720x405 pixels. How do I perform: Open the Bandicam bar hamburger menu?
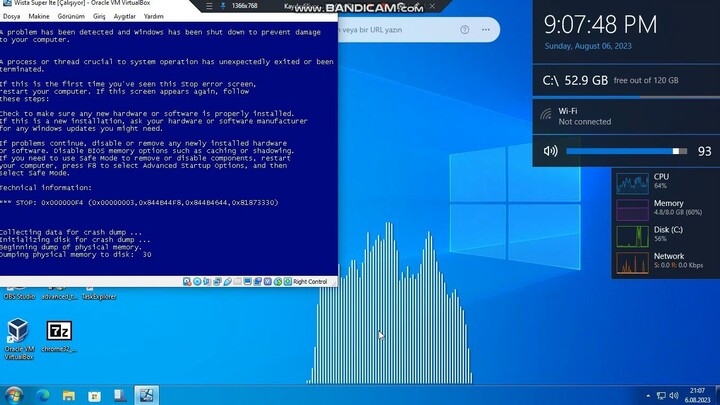209,6
